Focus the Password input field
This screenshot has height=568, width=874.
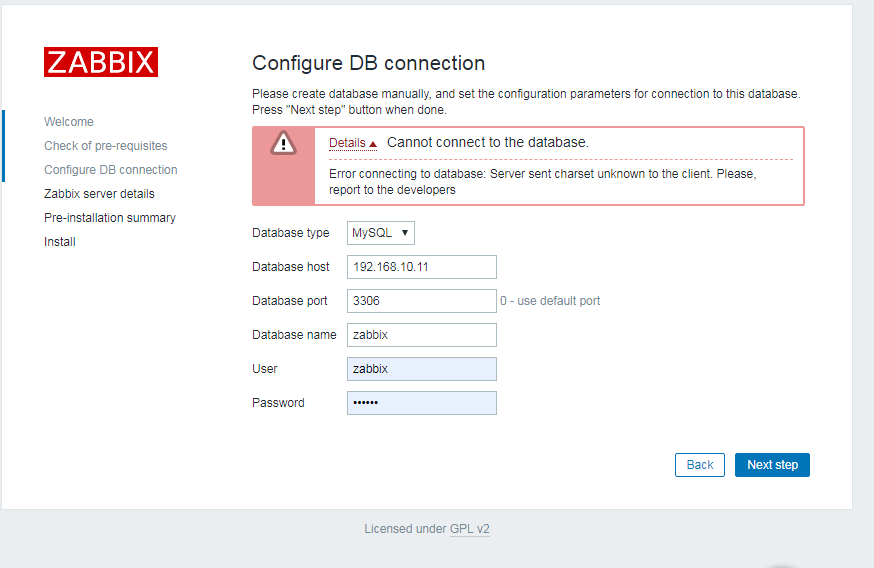(x=421, y=403)
